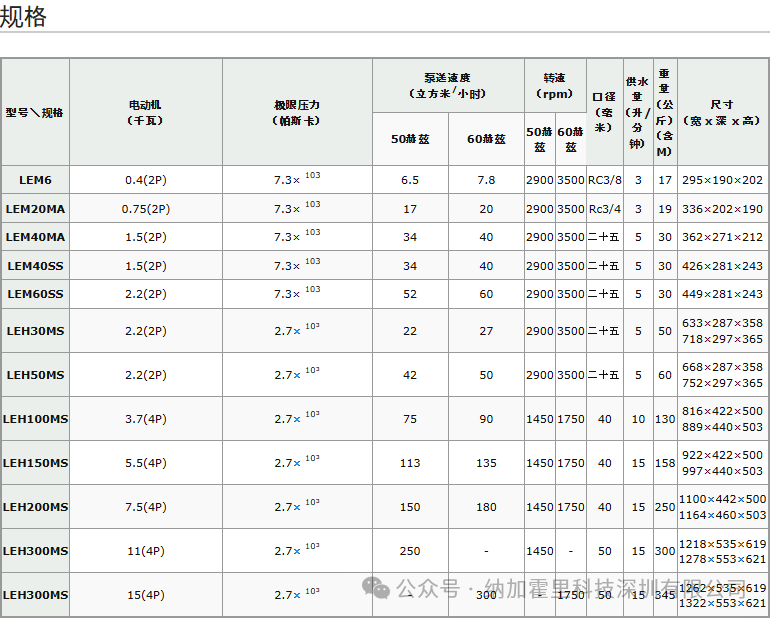Click the dimension 449×281×243

coord(722,294)
